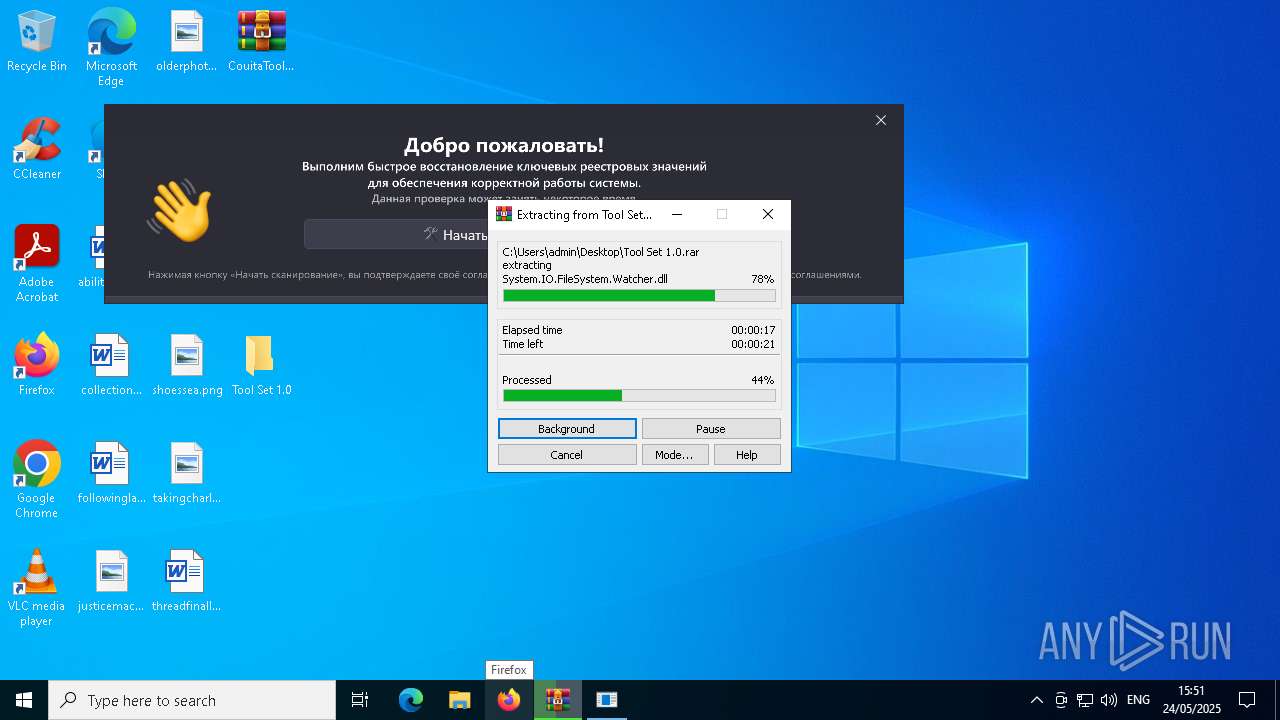Open File Explorer from the taskbar
The height and width of the screenshot is (720, 1280).
[460, 700]
